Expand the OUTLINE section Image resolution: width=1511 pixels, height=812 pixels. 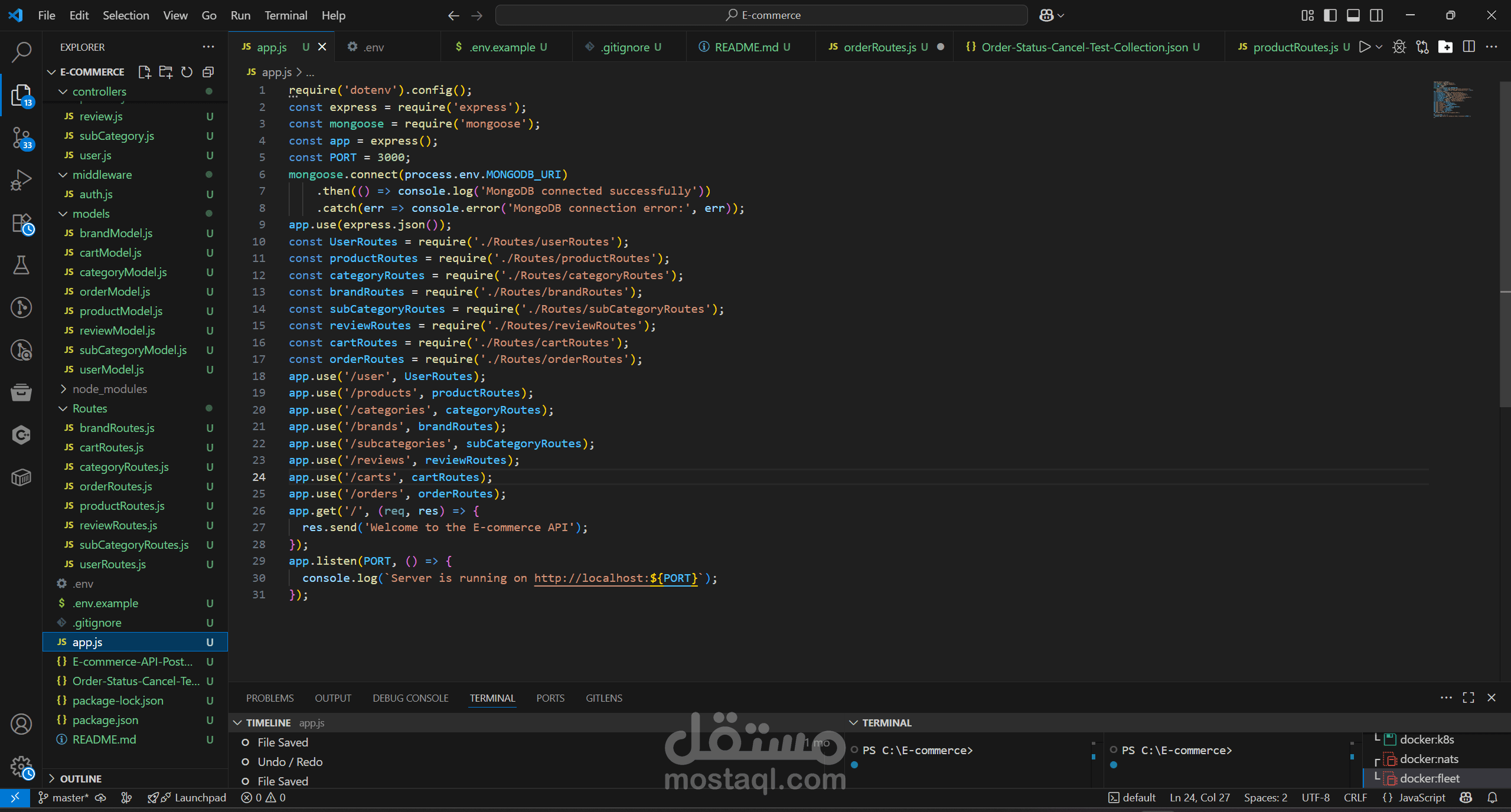(81, 778)
